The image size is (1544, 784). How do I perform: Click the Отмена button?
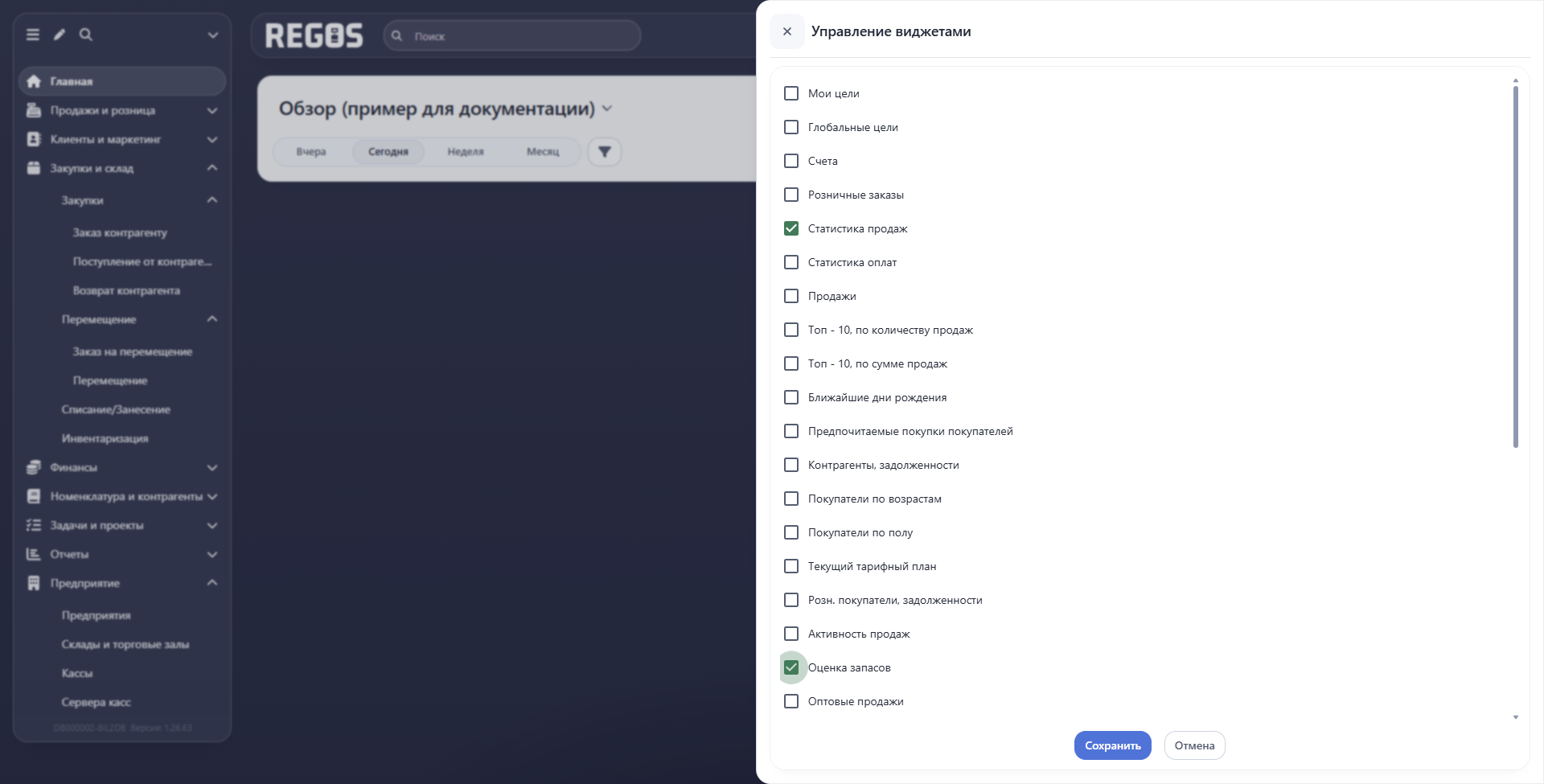tap(1194, 745)
